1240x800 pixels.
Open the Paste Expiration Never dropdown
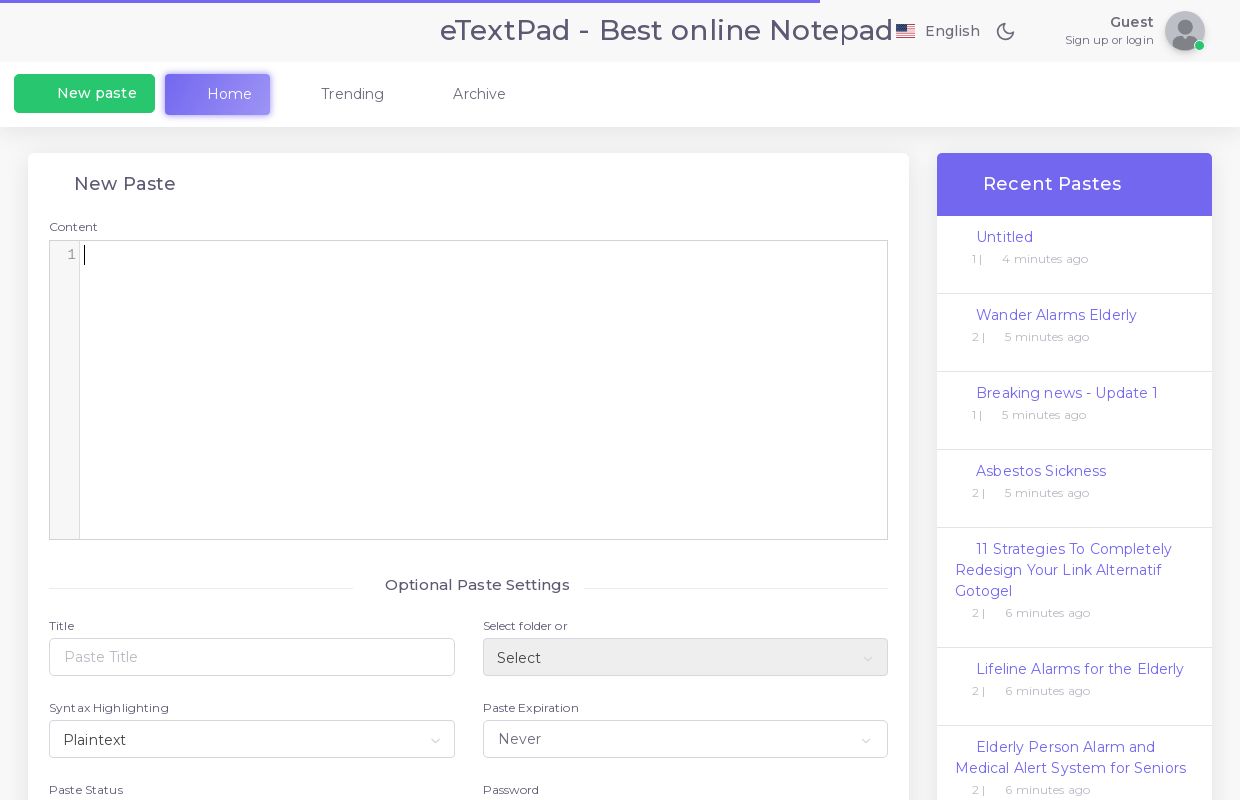[x=685, y=739]
